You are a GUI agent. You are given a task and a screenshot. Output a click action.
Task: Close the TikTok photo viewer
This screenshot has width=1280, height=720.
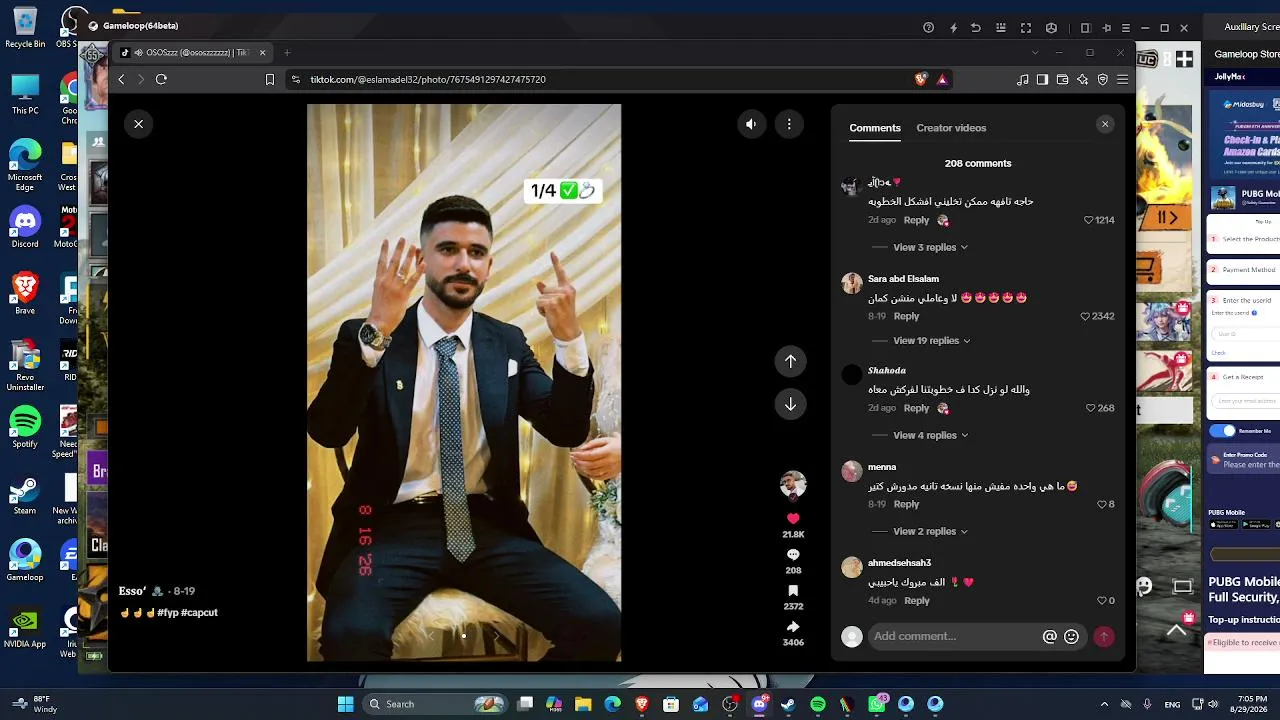pyautogui.click(x=138, y=124)
